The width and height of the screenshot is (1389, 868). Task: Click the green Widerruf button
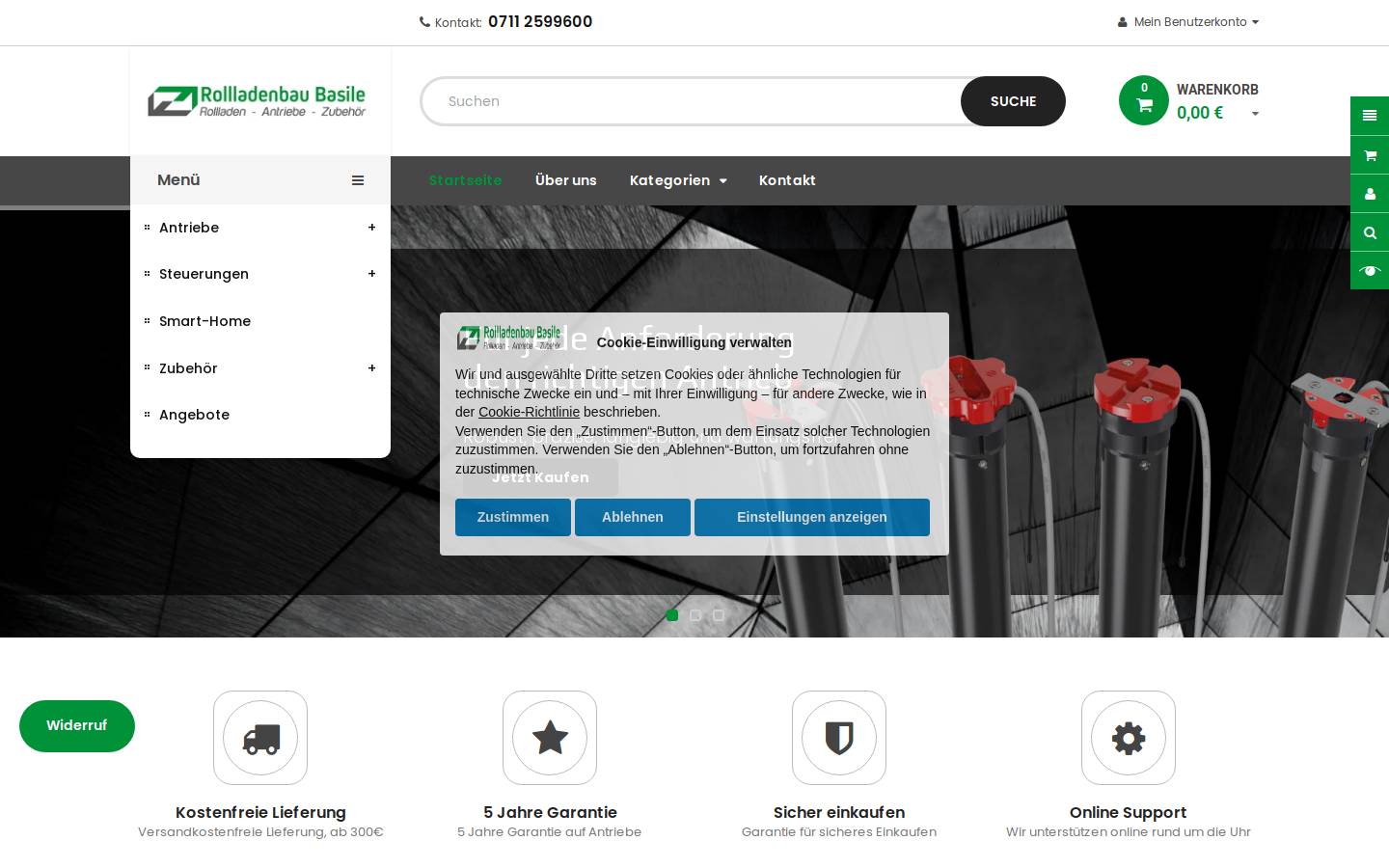click(77, 726)
